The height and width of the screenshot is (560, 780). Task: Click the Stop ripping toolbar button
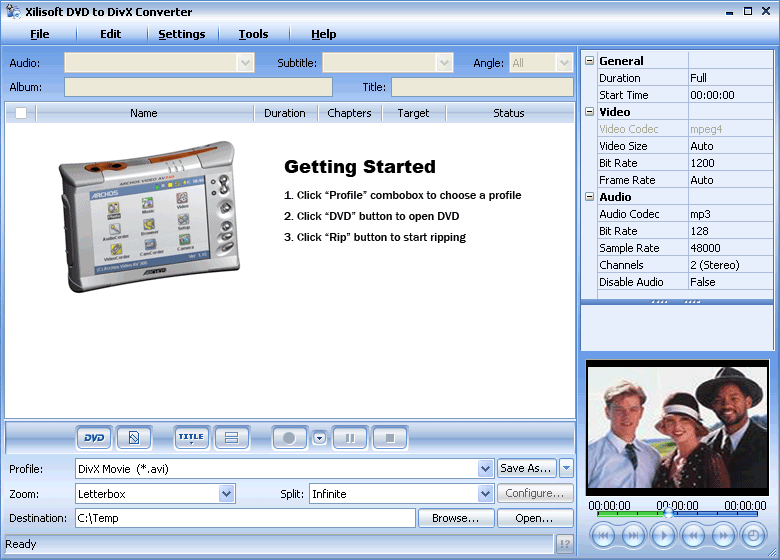pyautogui.click(x=390, y=438)
